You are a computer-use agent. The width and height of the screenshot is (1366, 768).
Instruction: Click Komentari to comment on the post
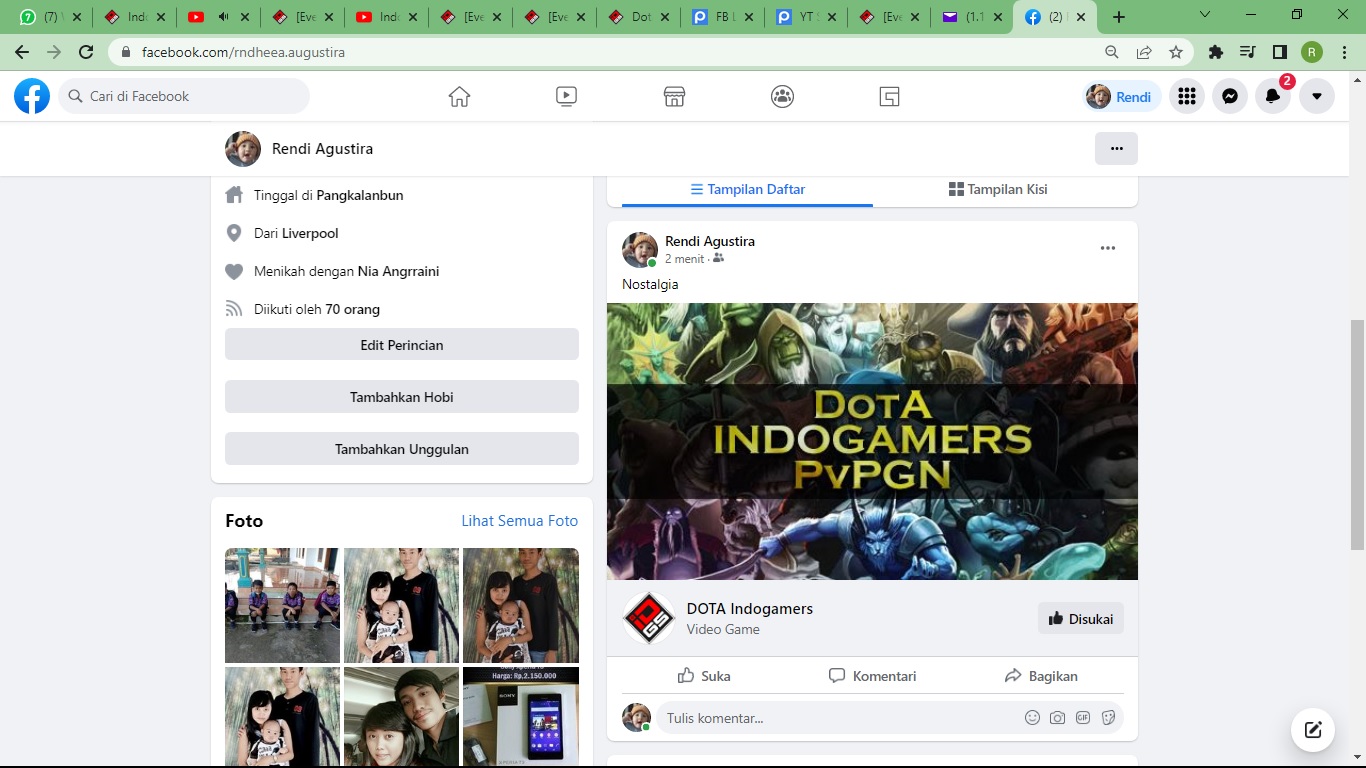click(872, 676)
